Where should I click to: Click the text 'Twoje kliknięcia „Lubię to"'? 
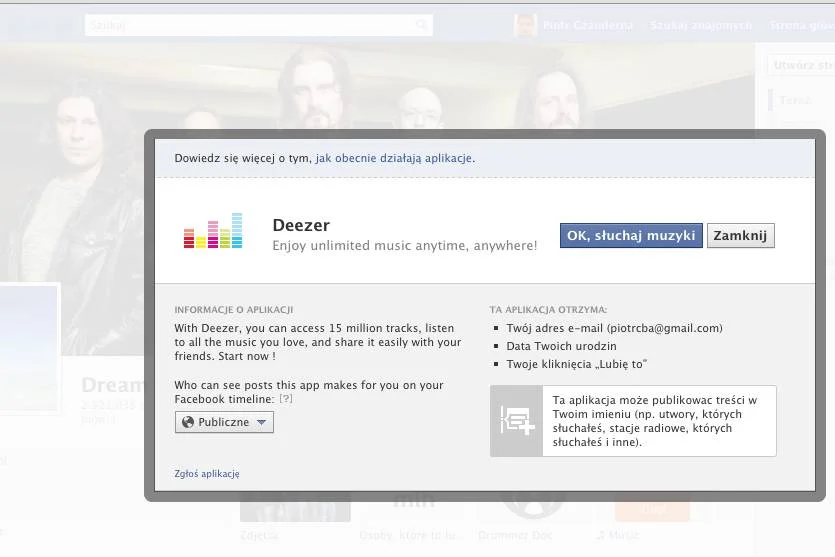point(577,364)
